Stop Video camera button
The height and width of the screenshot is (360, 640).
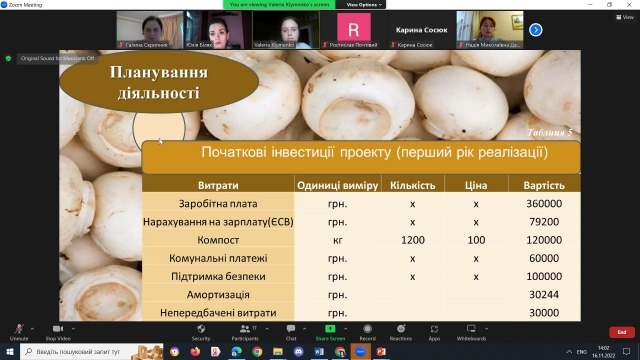click(58, 332)
